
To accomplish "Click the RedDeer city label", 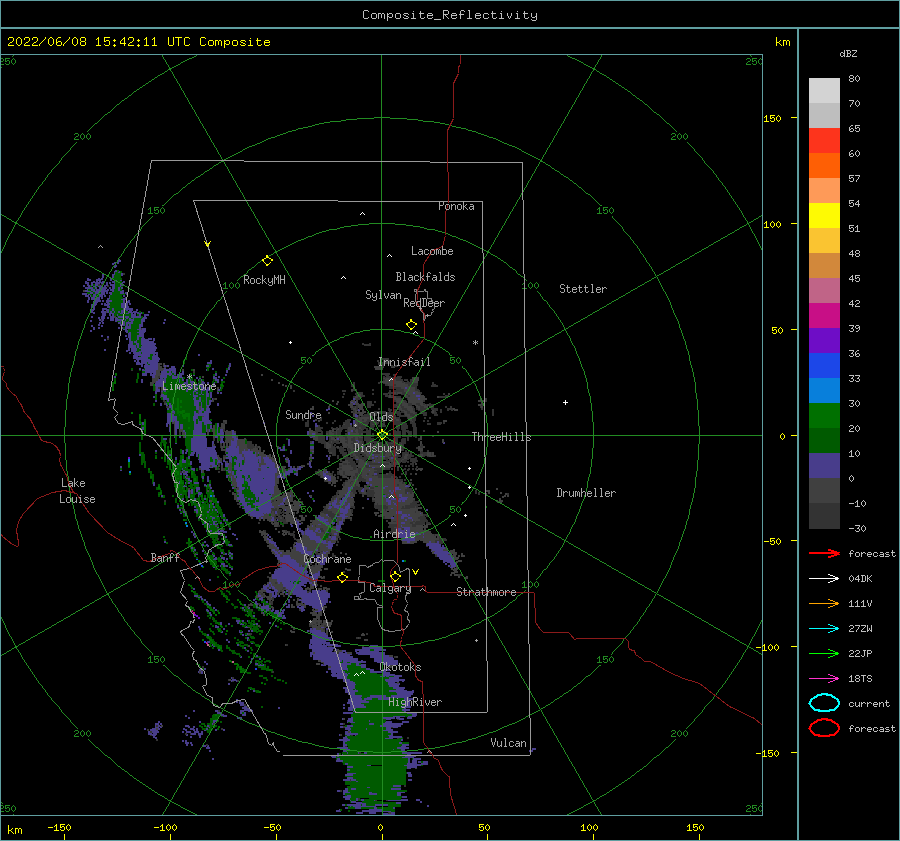I will (424, 303).
